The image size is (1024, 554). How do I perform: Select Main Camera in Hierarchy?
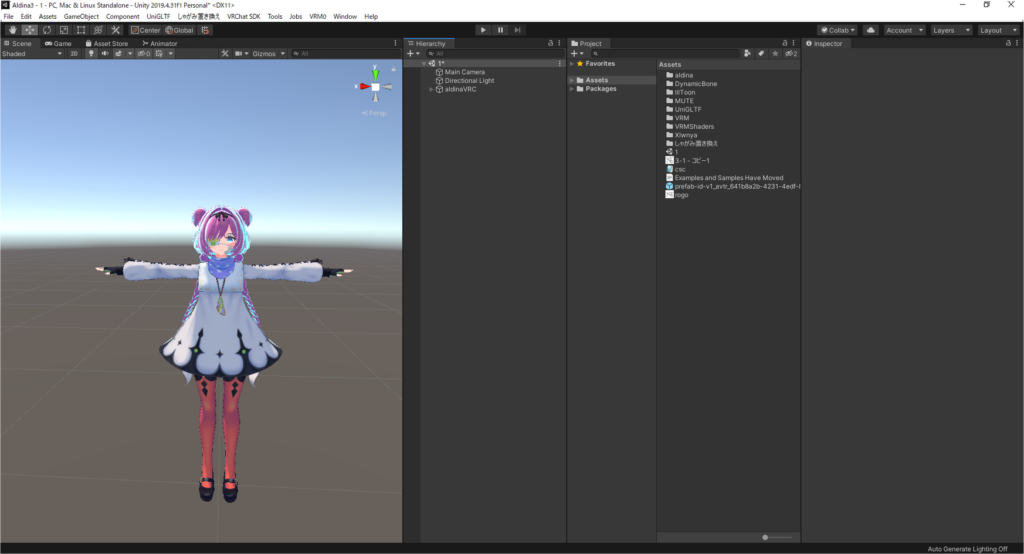coord(465,72)
